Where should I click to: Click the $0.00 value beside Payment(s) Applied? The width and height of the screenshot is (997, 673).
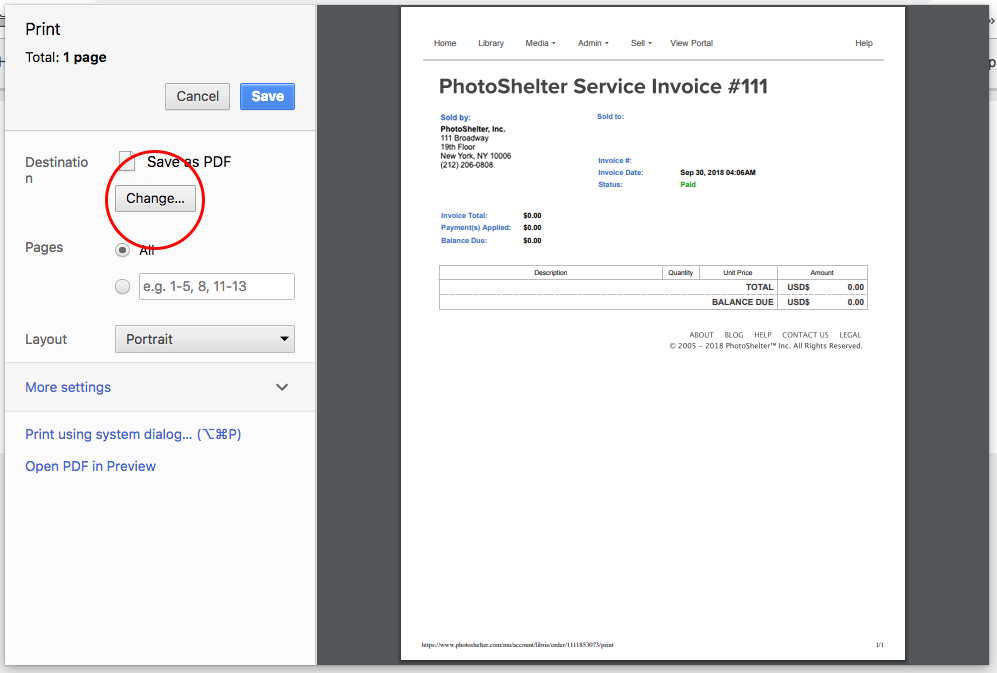tap(532, 228)
